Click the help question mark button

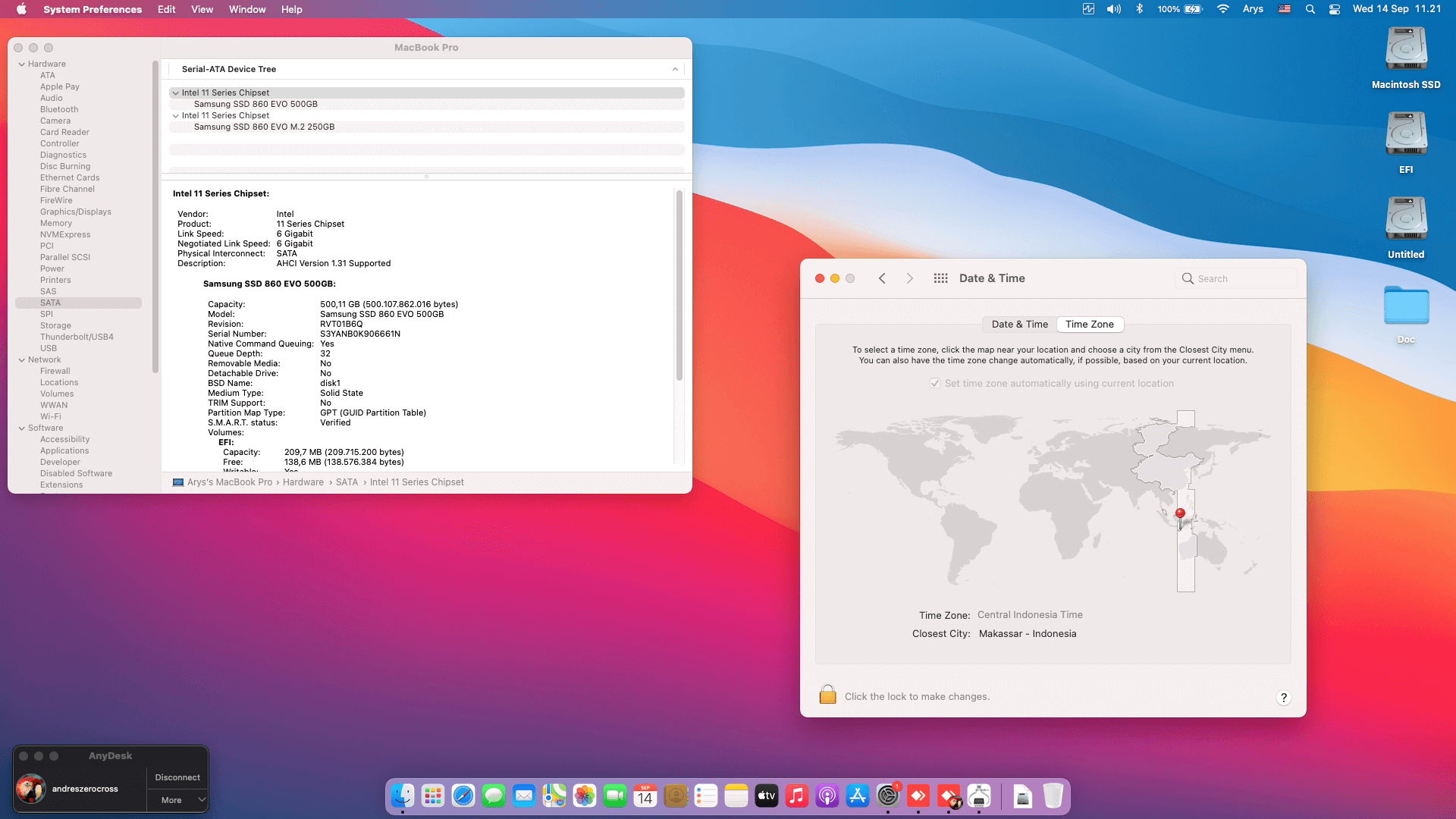point(1283,698)
